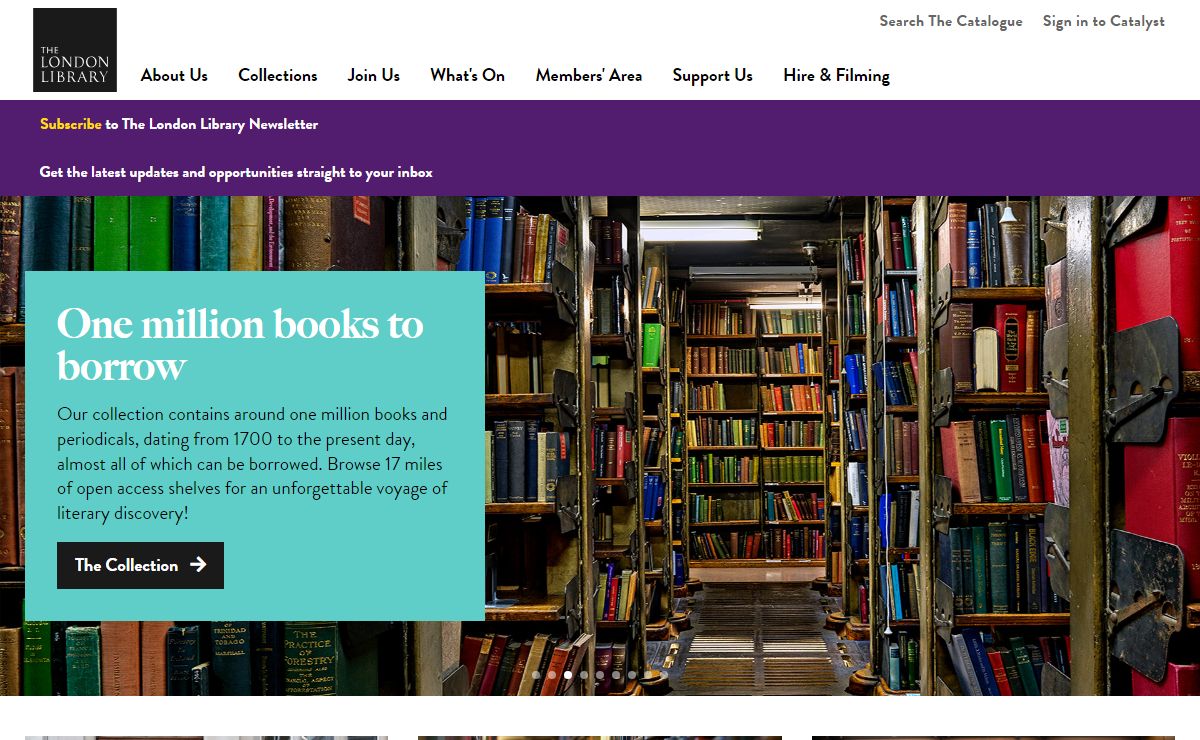Click The London Library logo

[x=75, y=50]
